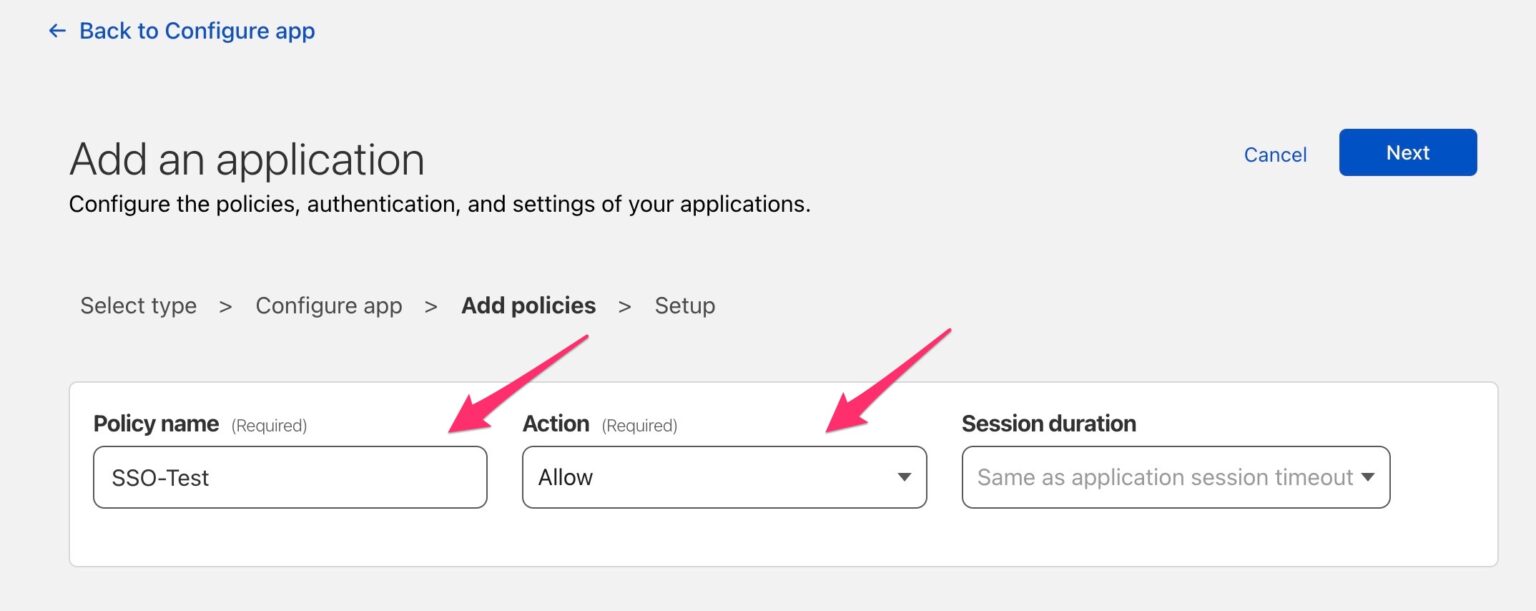1536x611 pixels.
Task: Click the back arrow icon
Action: click(x=57, y=31)
